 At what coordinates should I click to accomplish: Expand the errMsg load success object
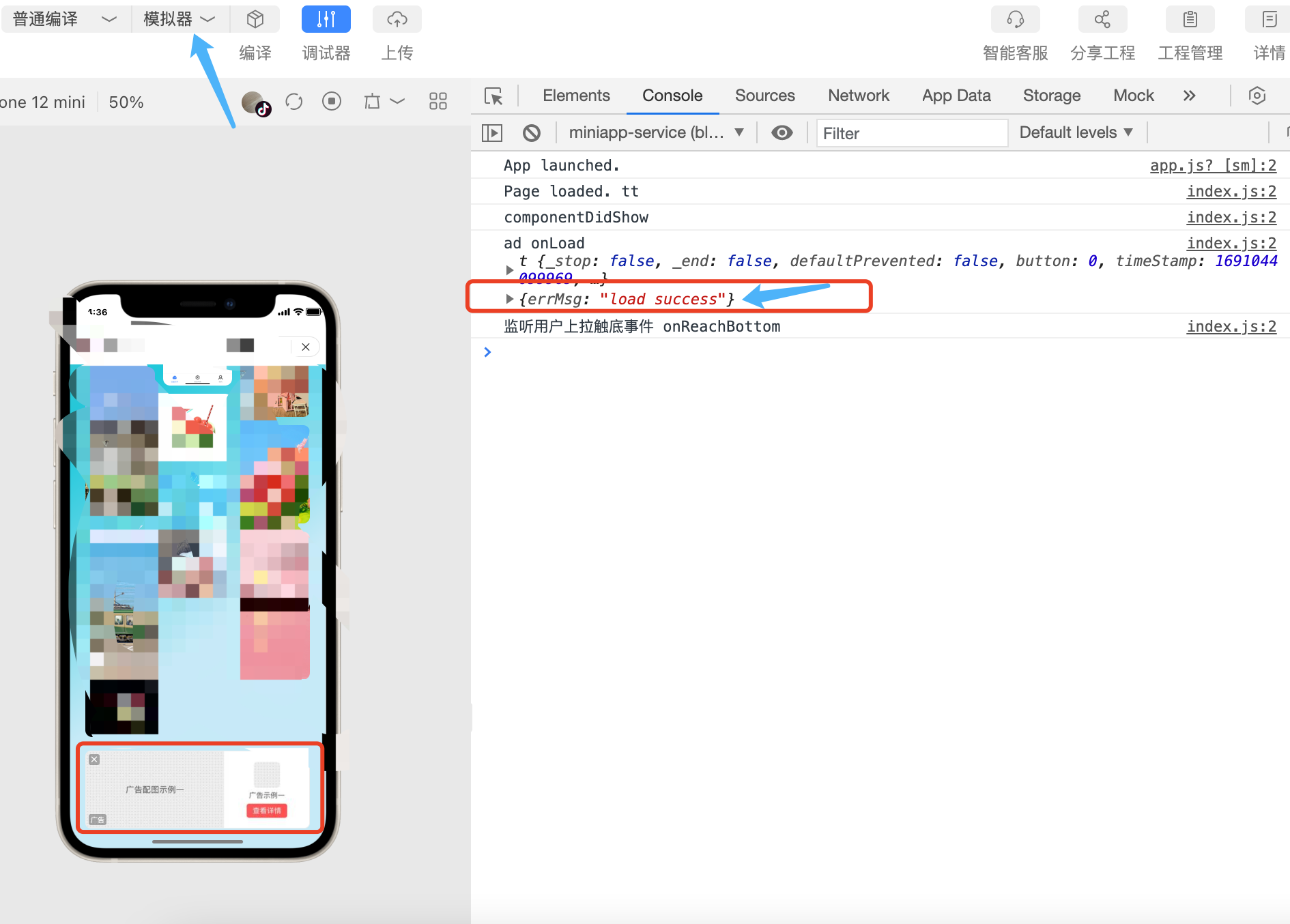click(x=509, y=299)
